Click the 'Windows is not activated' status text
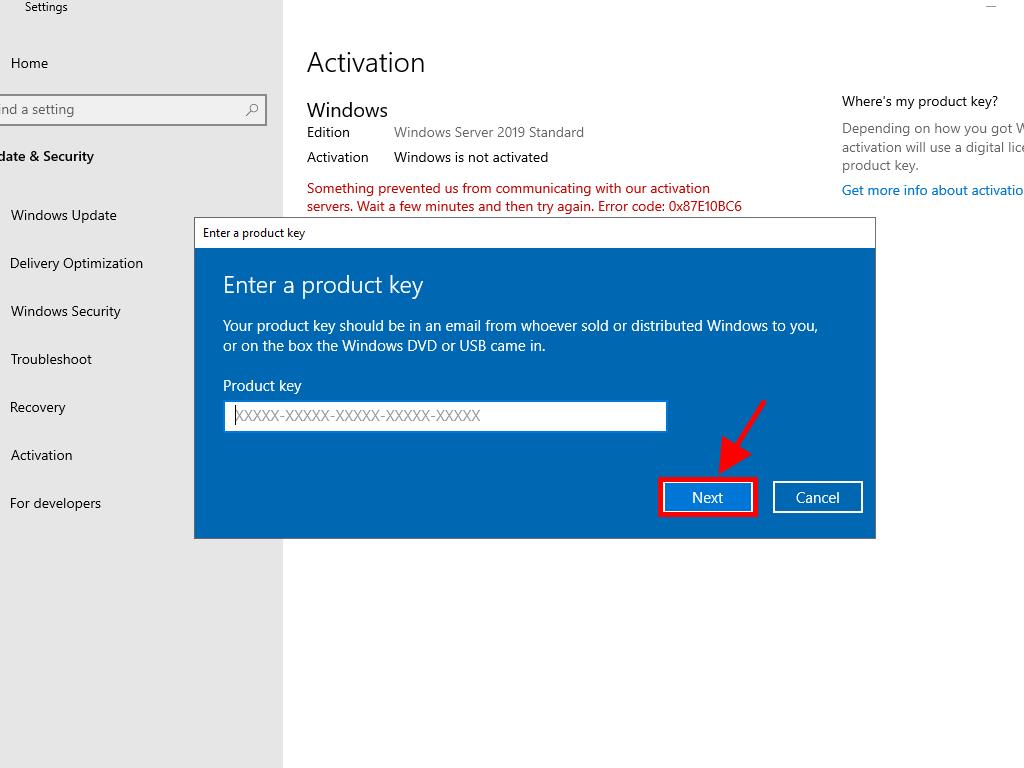 [471, 157]
